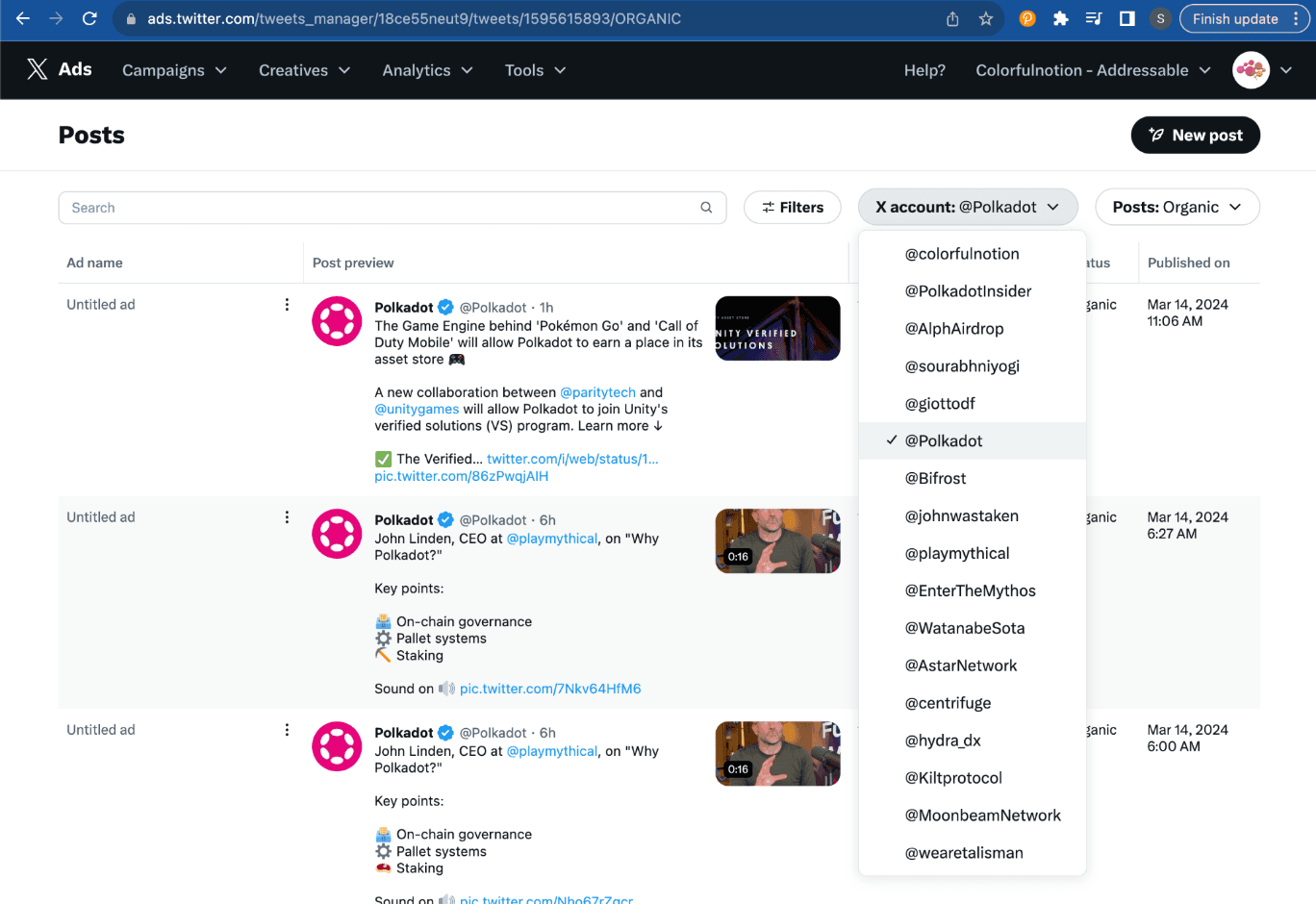Click the Search posts input field
The width and height of the screenshot is (1316, 904).
point(392,208)
